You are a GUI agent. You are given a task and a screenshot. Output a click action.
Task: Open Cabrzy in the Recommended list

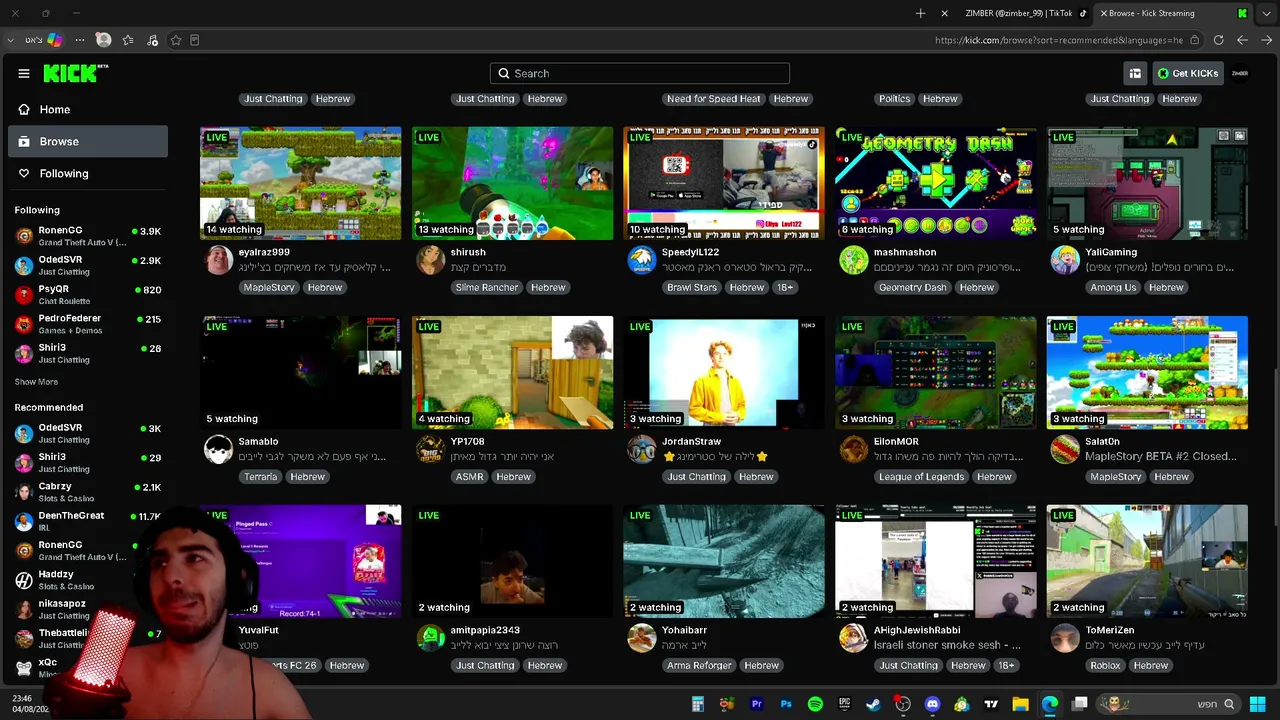88,492
